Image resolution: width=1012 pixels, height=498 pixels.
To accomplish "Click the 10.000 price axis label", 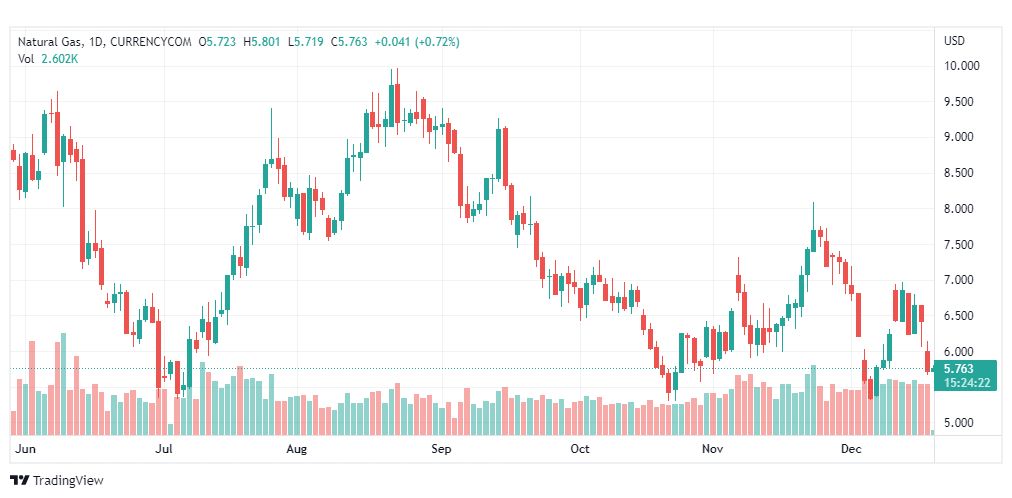I will tap(962, 66).
